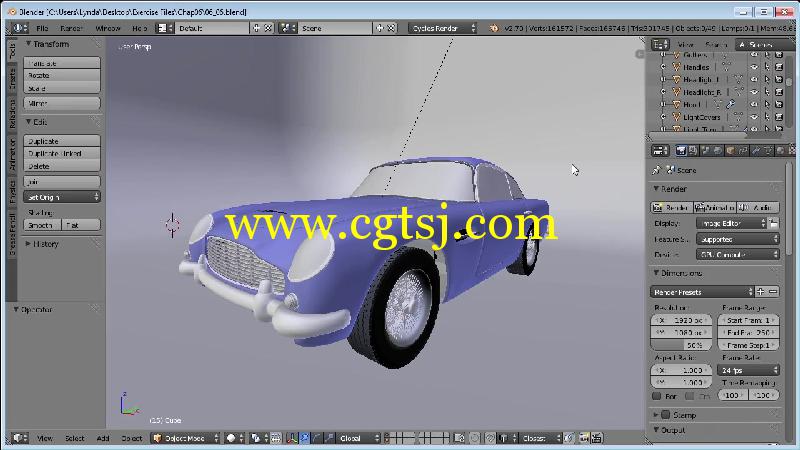Open the Display Image Editor dropdown
Screen dimensions: 800x450
[x=732, y=223]
